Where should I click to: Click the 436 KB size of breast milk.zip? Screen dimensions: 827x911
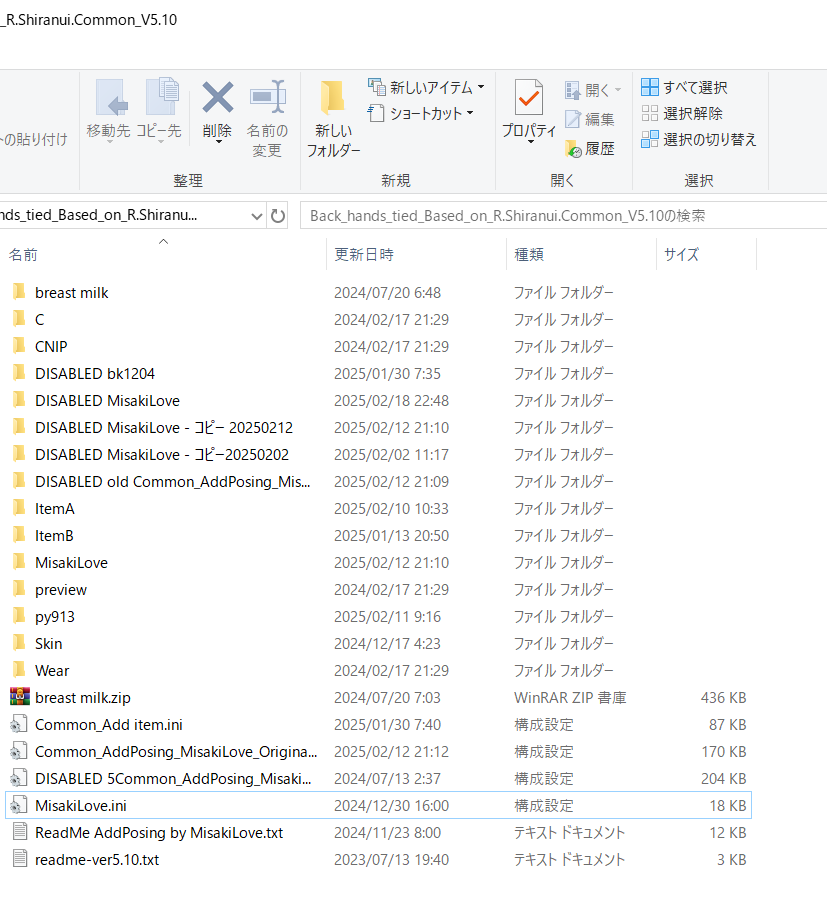point(723,698)
